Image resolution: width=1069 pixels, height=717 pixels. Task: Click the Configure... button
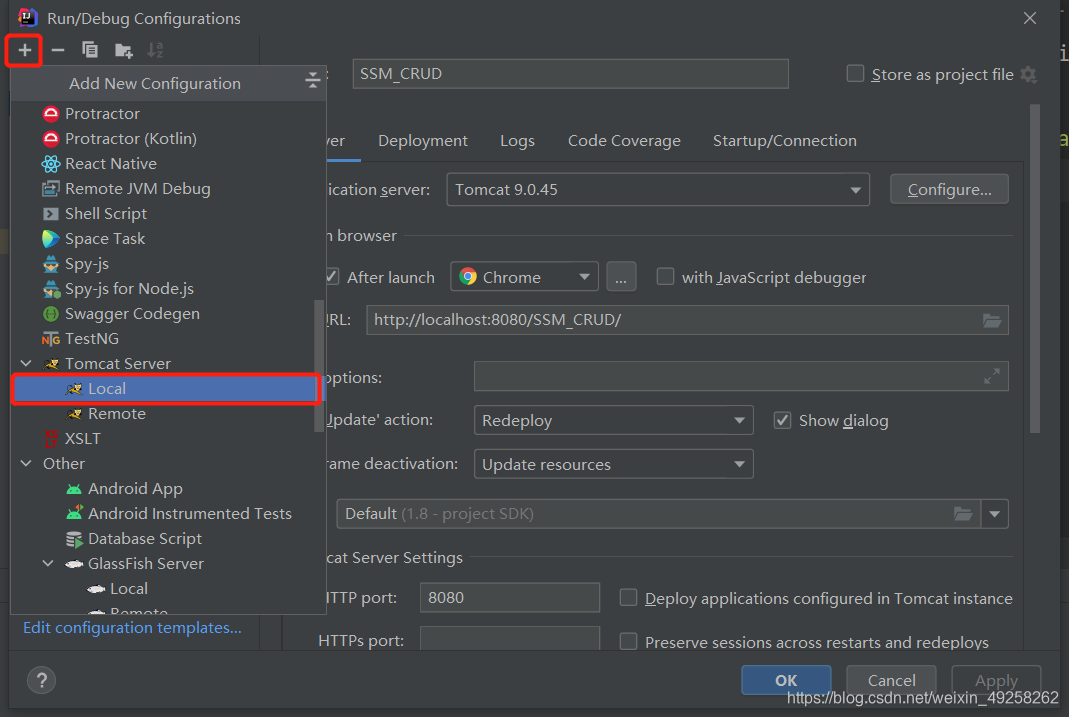click(x=949, y=189)
